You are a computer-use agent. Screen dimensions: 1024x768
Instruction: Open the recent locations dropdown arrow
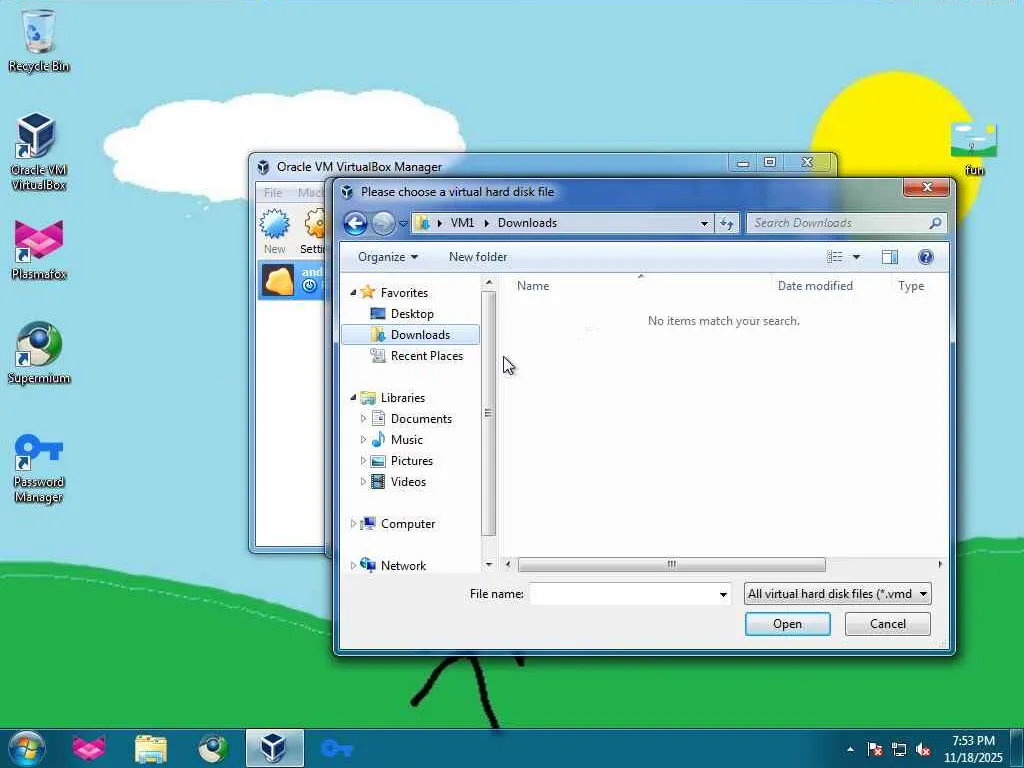pos(404,223)
